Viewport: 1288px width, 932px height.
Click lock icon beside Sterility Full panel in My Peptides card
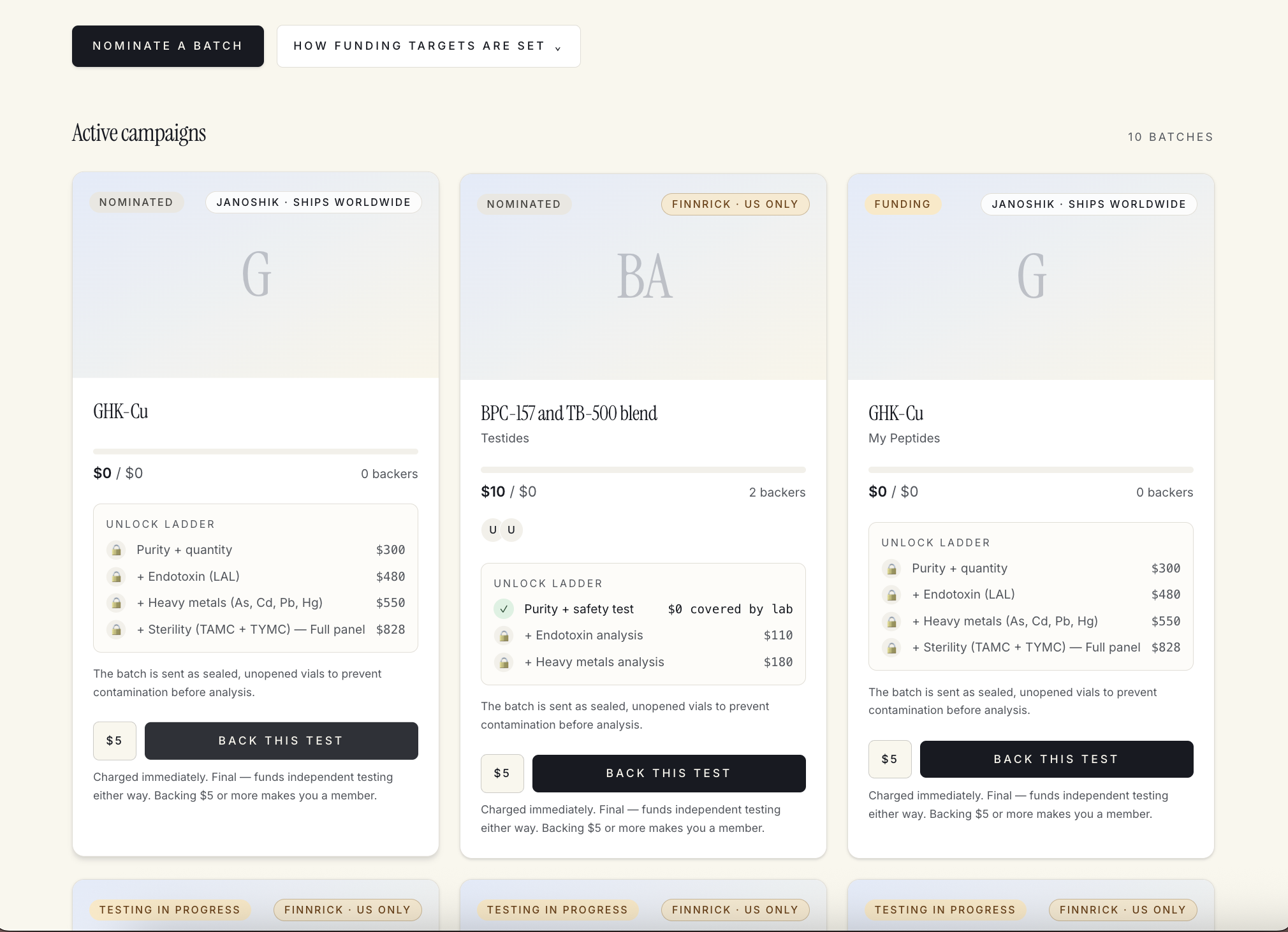(x=891, y=648)
